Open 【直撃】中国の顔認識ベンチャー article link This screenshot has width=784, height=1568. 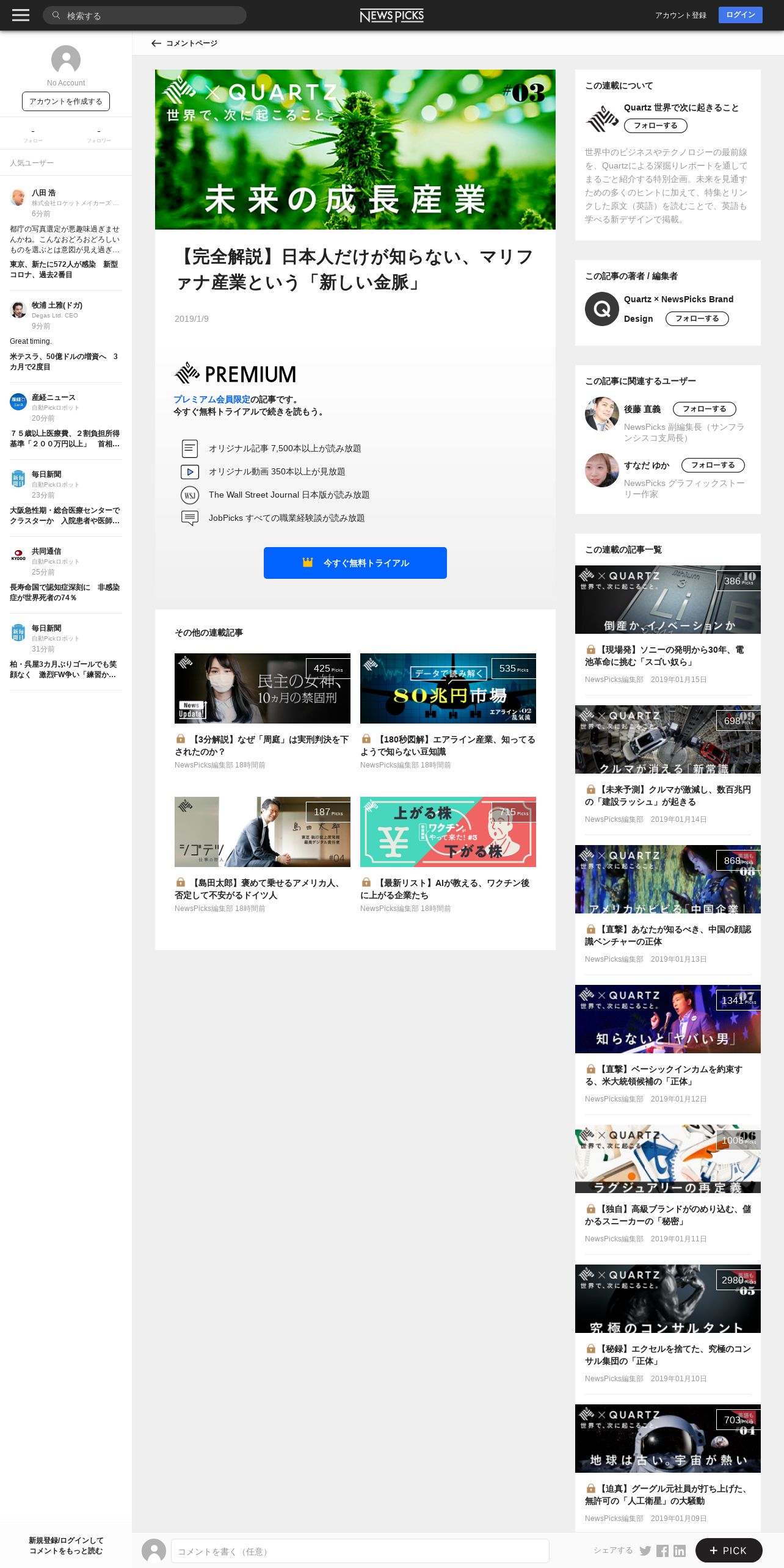pyautogui.click(x=668, y=935)
